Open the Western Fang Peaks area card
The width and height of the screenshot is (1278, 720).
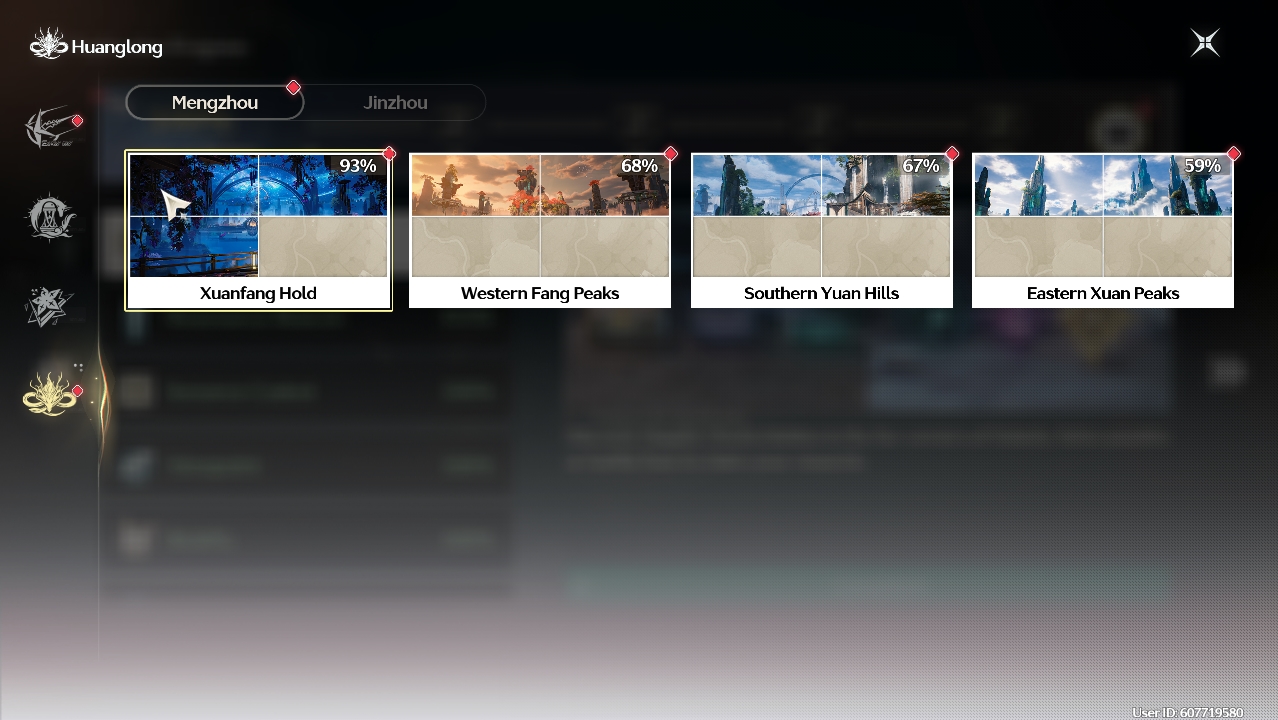click(x=540, y=230)
